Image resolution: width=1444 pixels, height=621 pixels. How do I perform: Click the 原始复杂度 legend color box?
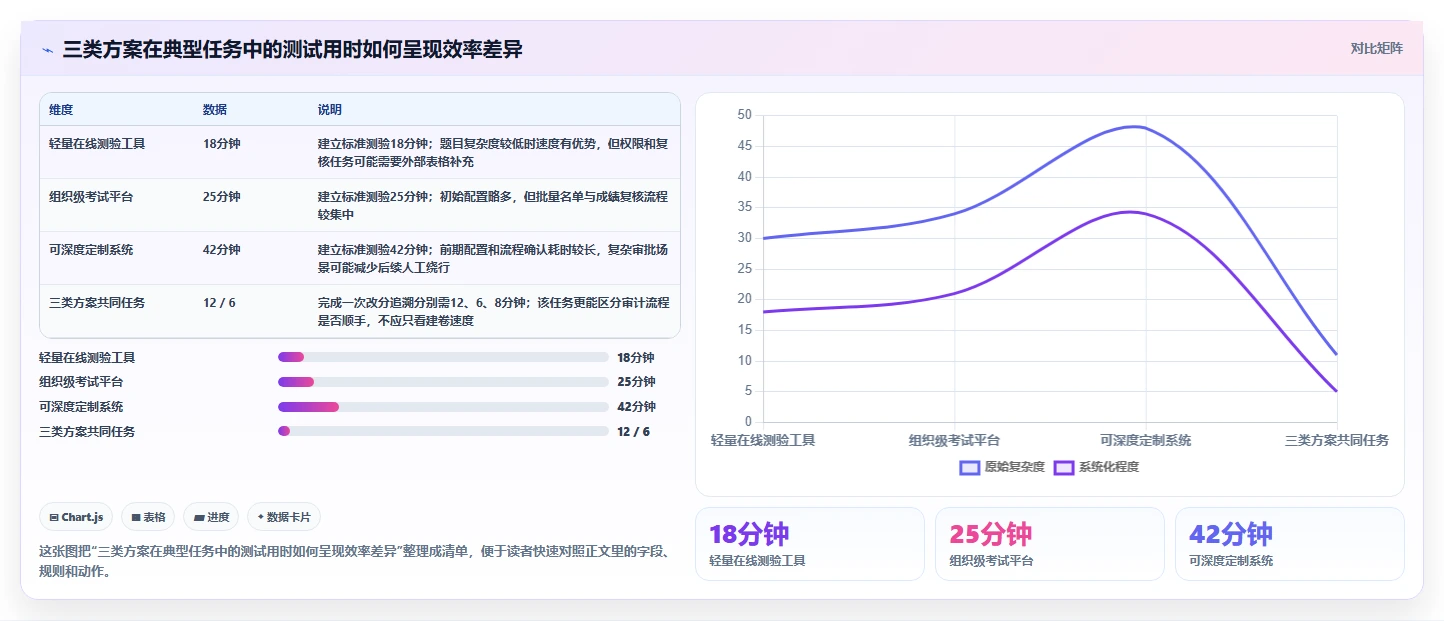click(969, 467)
